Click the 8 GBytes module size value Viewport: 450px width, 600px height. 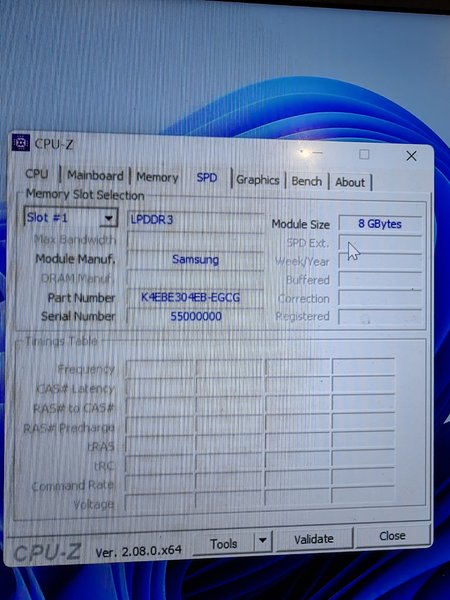pyautogui.click(x=380, y=224)
